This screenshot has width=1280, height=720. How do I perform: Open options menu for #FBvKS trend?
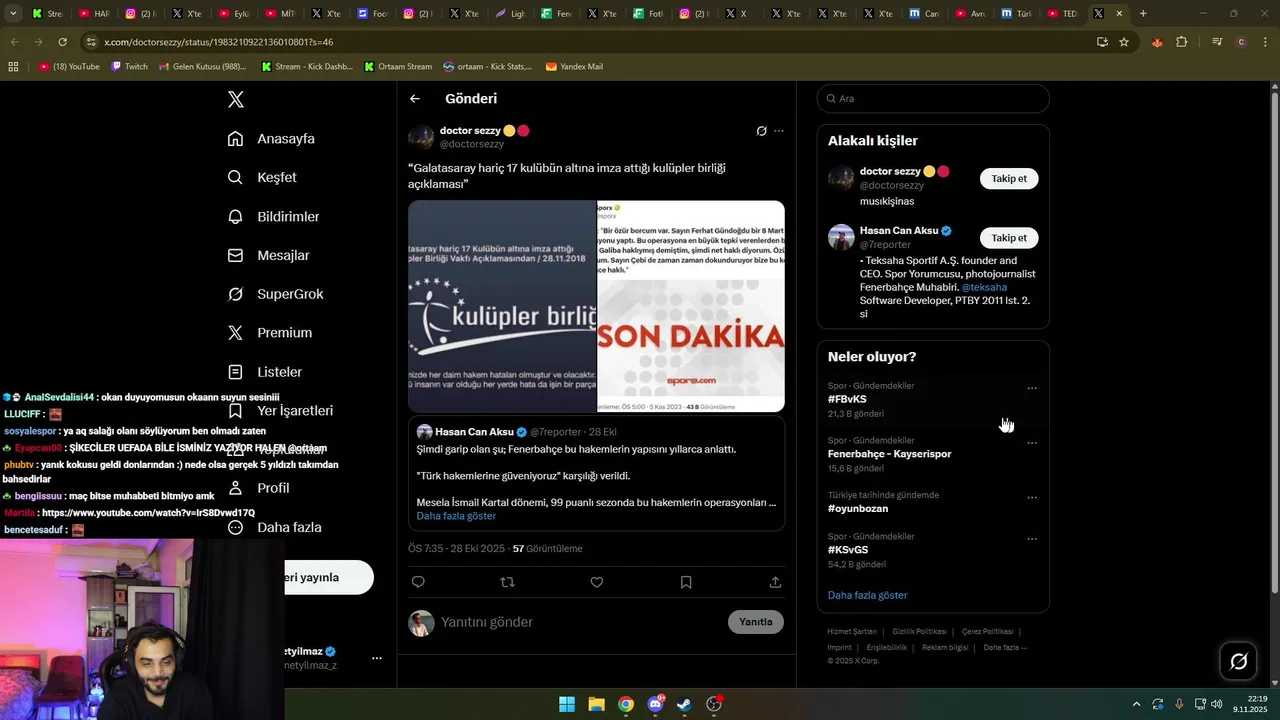[1032, 388]
